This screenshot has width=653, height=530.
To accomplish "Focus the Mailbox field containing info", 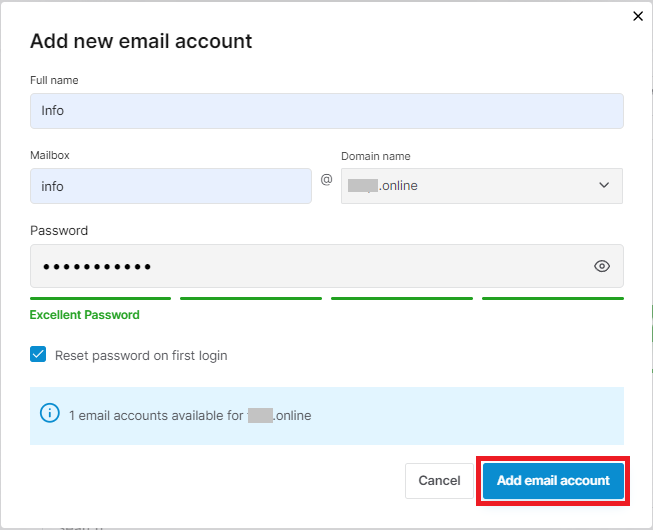I will pyautogui.click(x=171, y=186).
